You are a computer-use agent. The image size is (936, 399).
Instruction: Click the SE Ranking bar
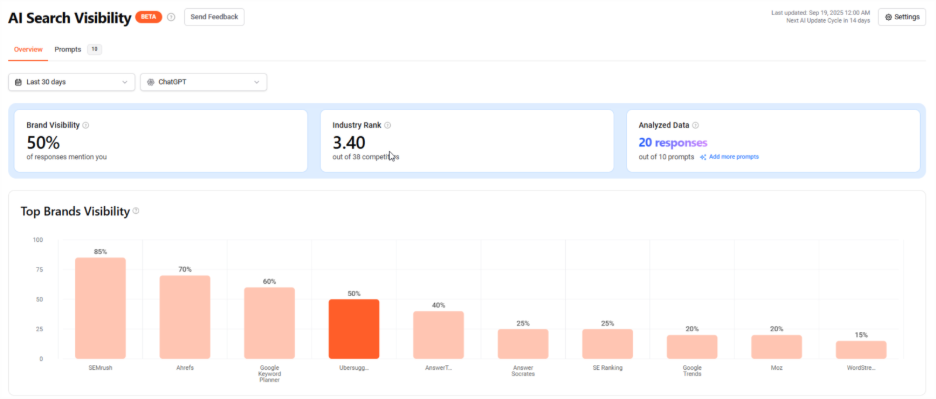(x=608, y=344)
